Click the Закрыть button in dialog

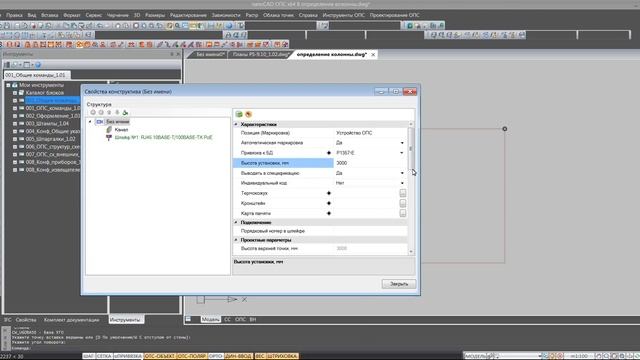[x=399, y=284]
